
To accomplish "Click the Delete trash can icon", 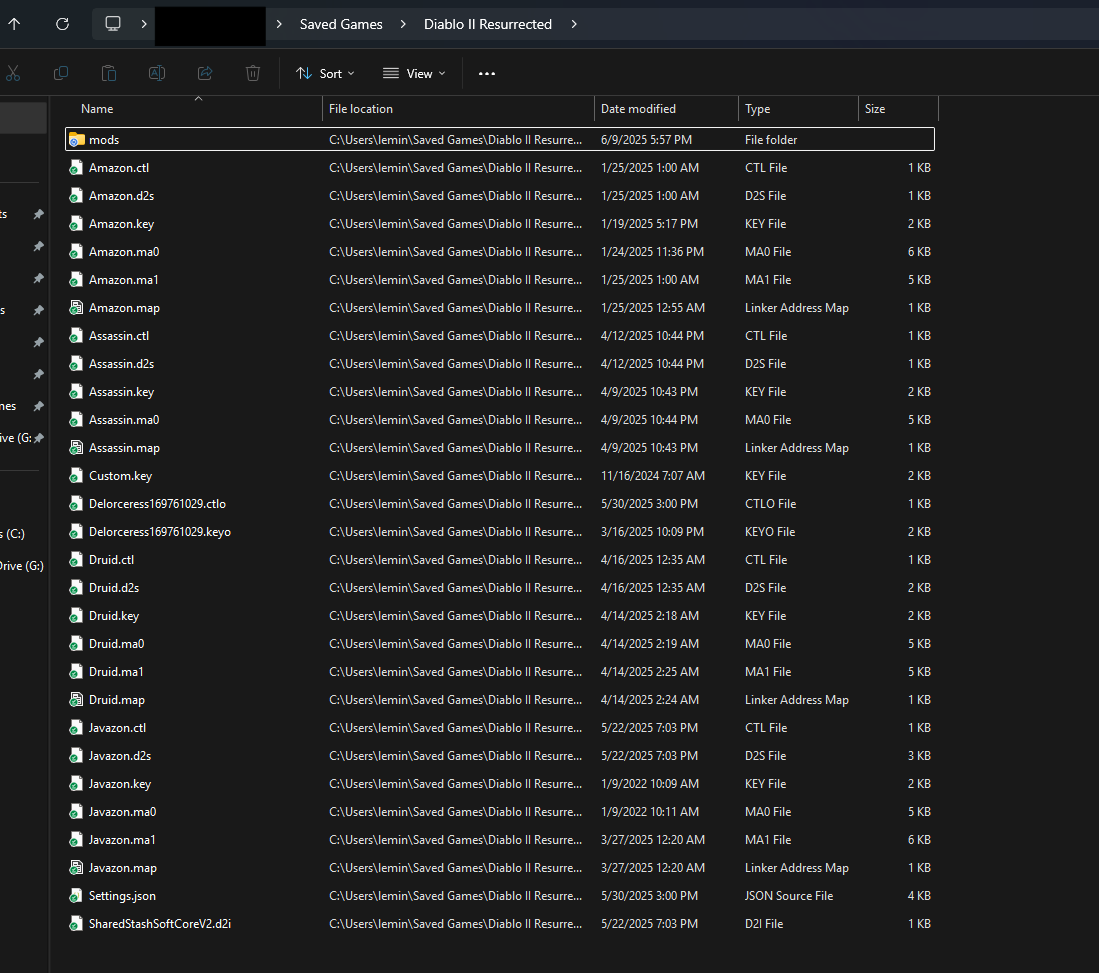I will tap(253, 73).
